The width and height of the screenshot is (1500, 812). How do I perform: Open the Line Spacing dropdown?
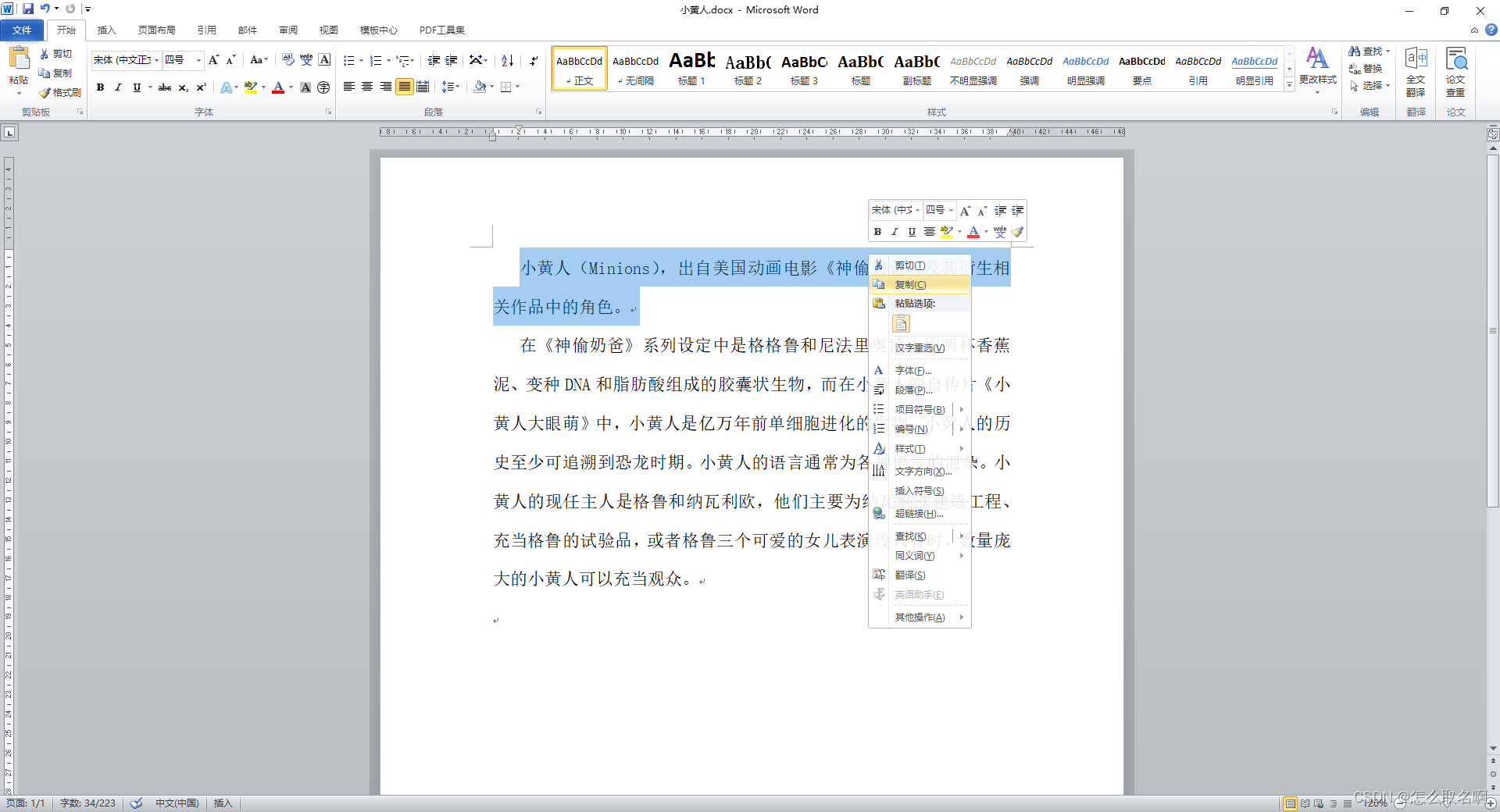coord(451,87)
